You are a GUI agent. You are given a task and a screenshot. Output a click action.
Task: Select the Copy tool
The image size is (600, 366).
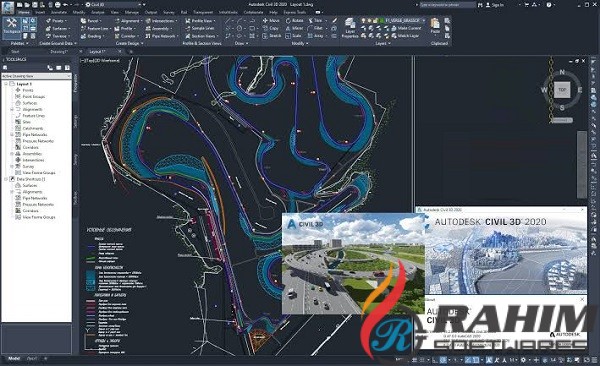pyautogui.click(x=271, y=28)
